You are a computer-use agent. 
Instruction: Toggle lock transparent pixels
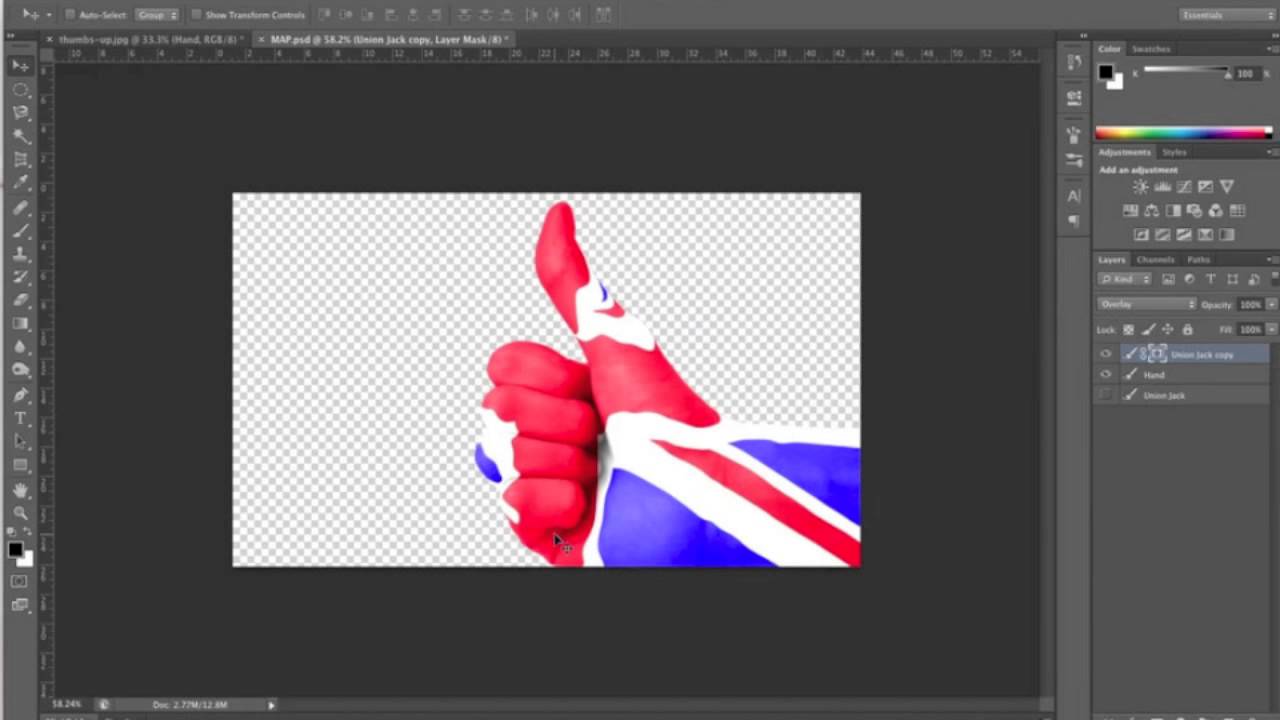pyautogui.click(x=1129, y=330)
